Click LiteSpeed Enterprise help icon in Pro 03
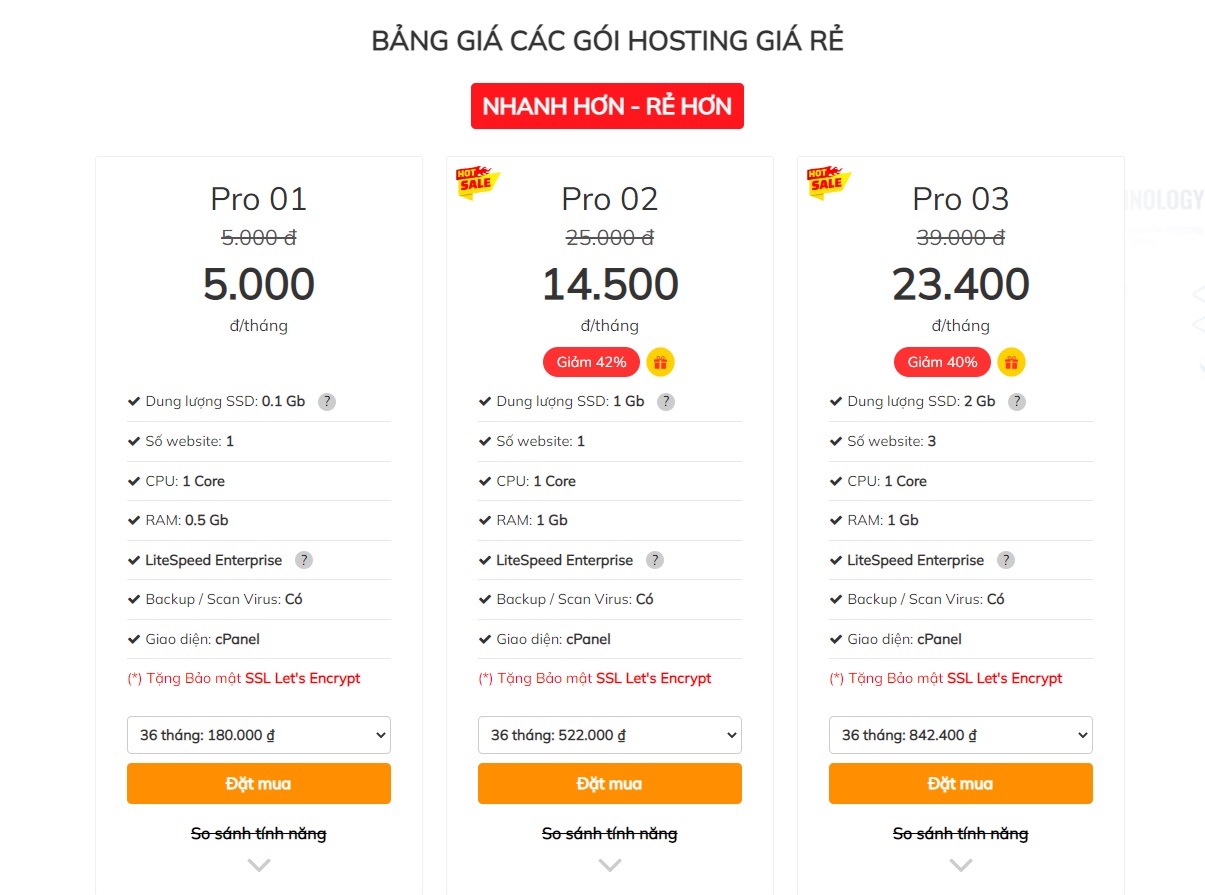 (1006, 560)
